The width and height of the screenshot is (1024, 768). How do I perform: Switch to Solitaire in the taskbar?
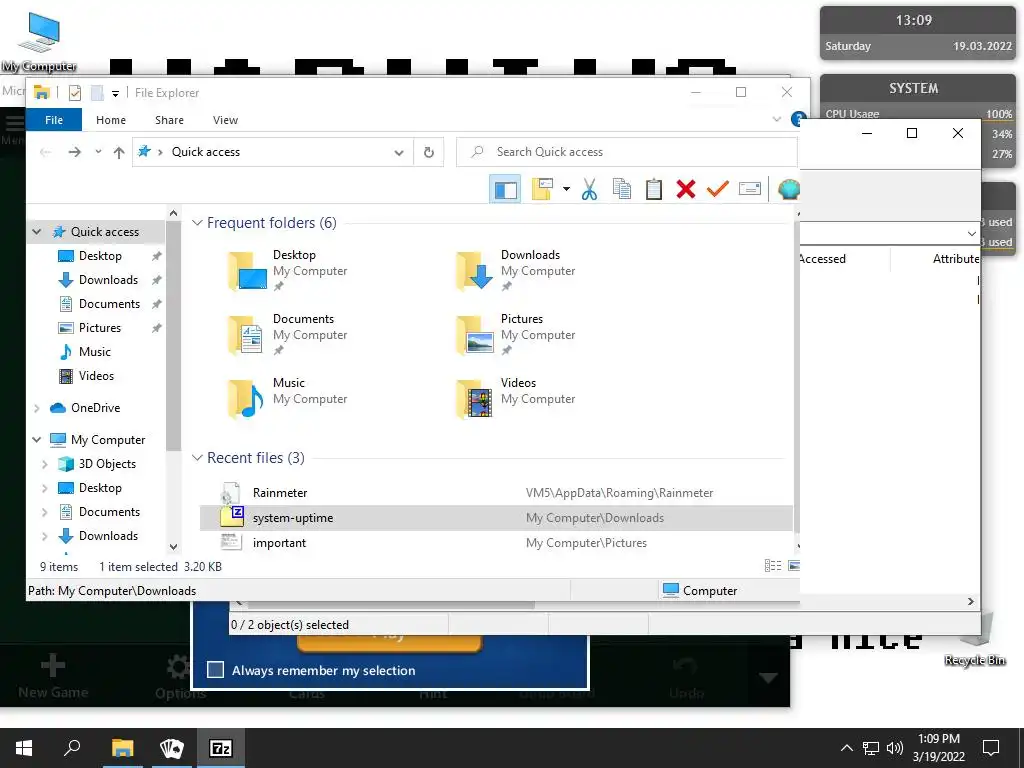pos(172,748)
